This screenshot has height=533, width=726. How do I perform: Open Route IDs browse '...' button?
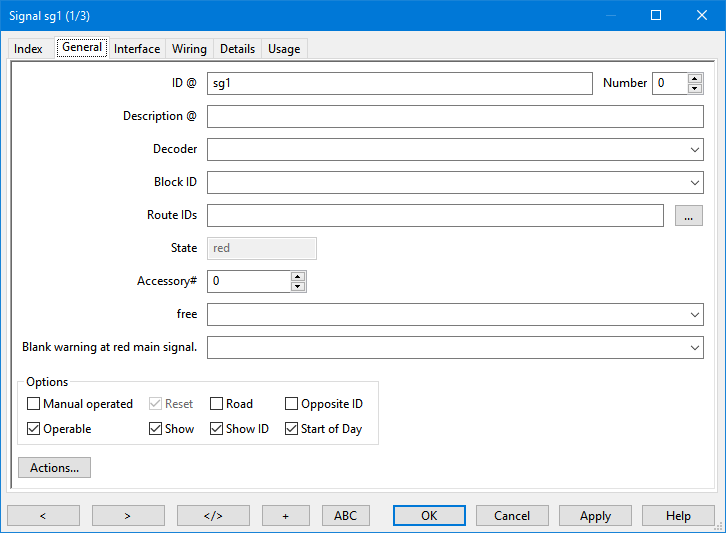[689, 215]
